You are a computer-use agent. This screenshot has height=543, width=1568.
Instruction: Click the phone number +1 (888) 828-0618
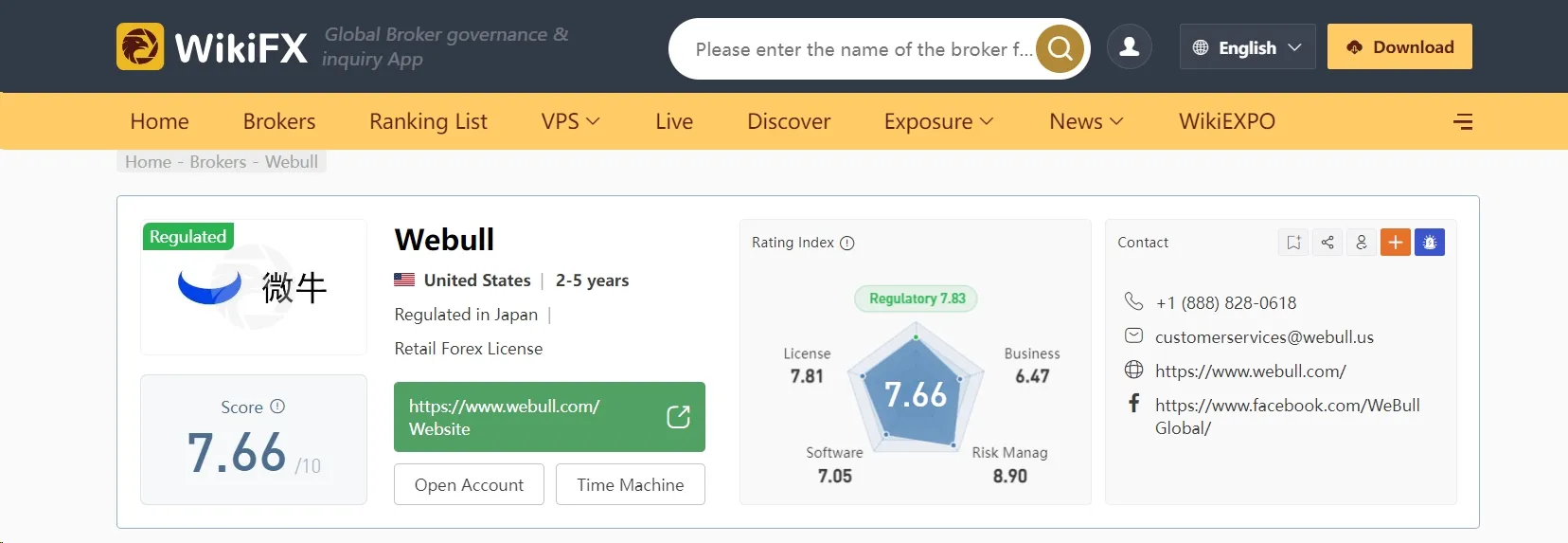1226,302
